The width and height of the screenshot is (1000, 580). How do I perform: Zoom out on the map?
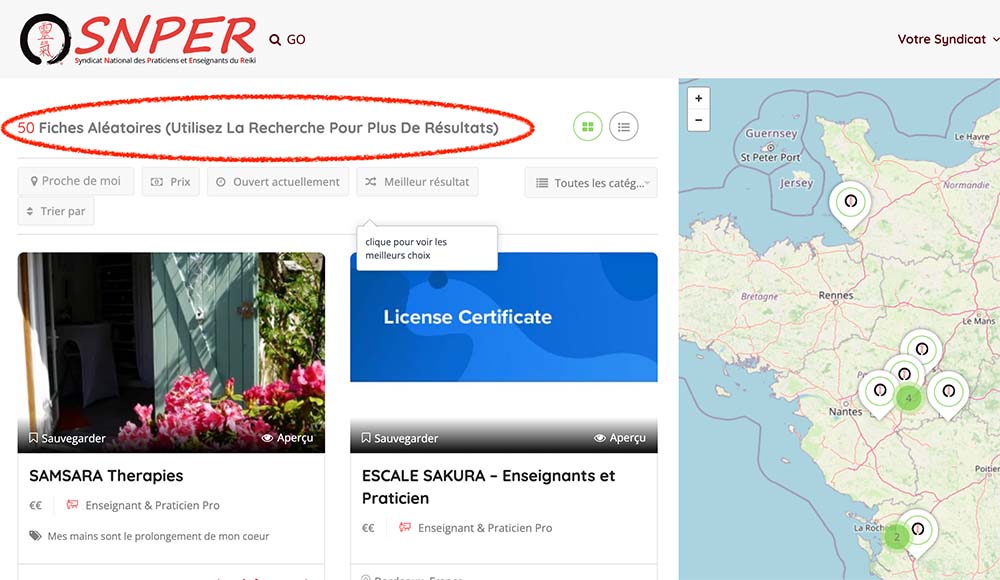(698, 120)
